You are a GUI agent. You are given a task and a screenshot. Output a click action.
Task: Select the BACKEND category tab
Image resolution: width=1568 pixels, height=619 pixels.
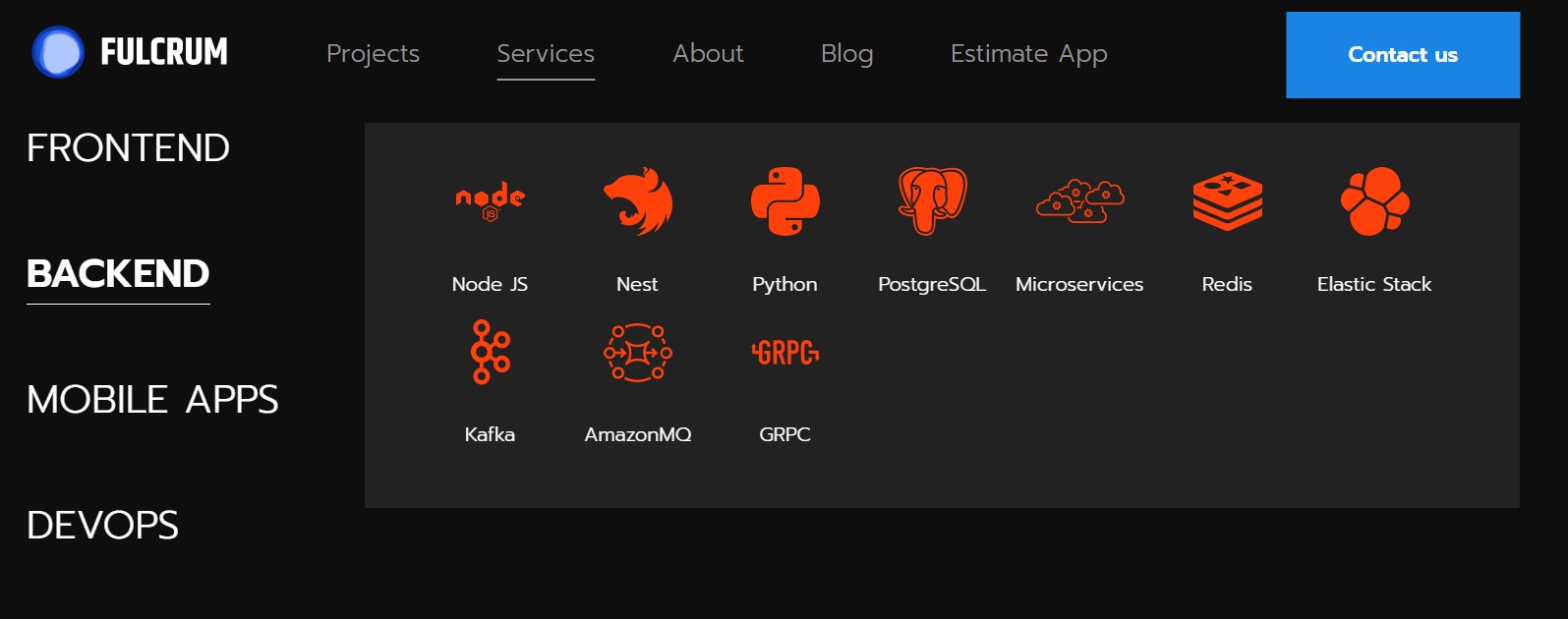click(x=118, y=274)
